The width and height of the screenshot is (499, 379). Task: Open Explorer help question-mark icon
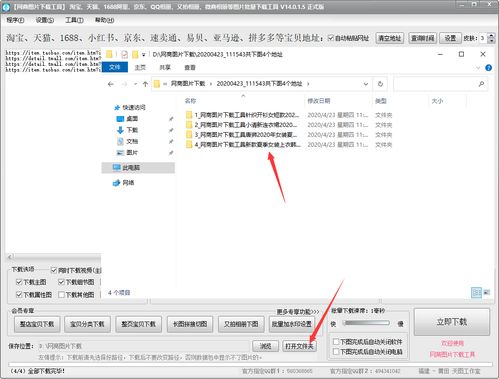tap(489, 68)
